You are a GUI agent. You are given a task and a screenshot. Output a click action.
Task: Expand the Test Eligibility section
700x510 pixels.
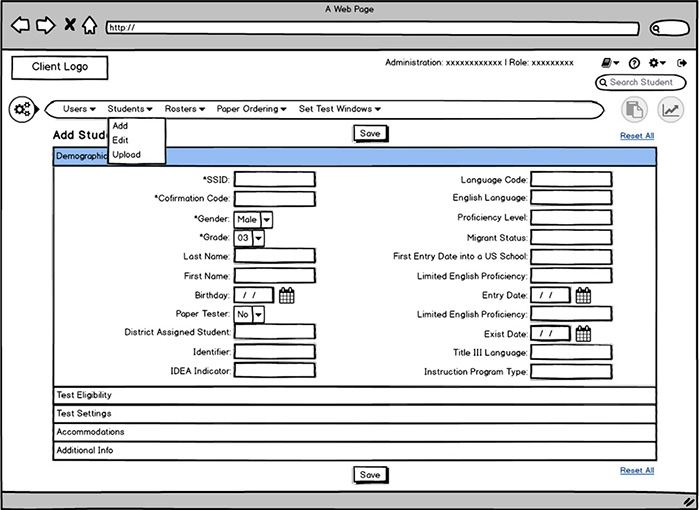[355, 396]
